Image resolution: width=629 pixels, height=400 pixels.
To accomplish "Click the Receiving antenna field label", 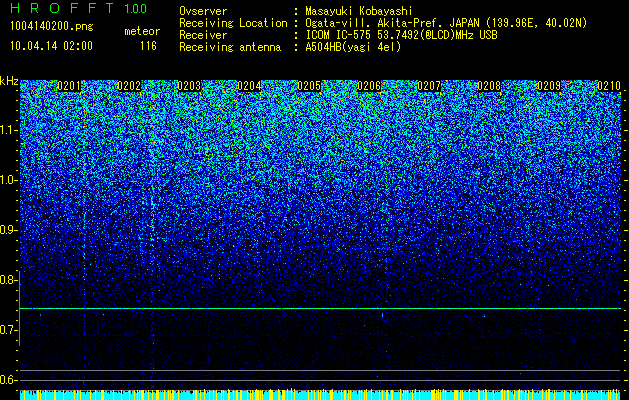I will [x=230, y=47].
